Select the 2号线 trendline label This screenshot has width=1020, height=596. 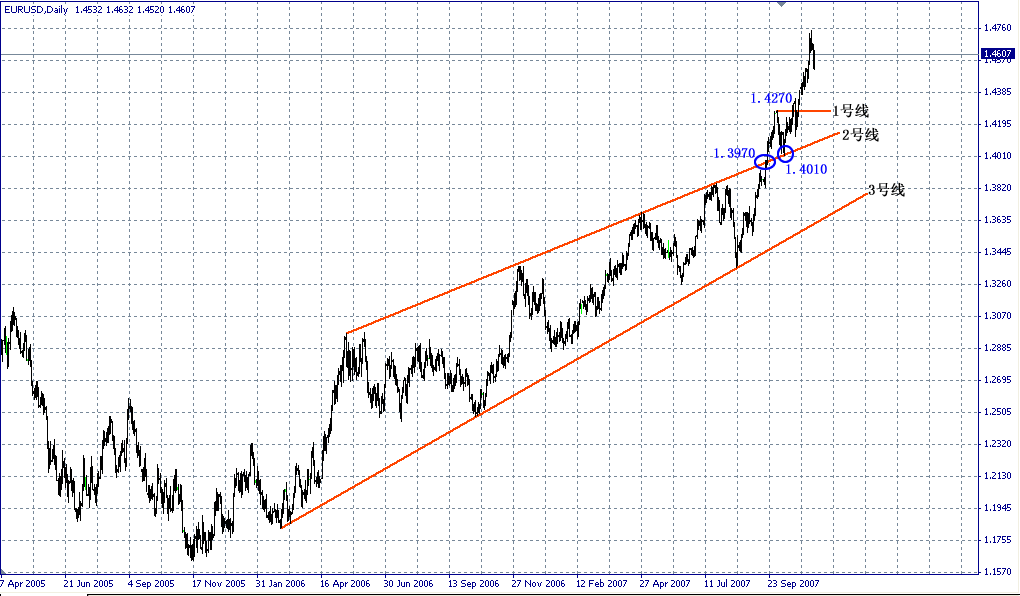[x=861, y=134]
